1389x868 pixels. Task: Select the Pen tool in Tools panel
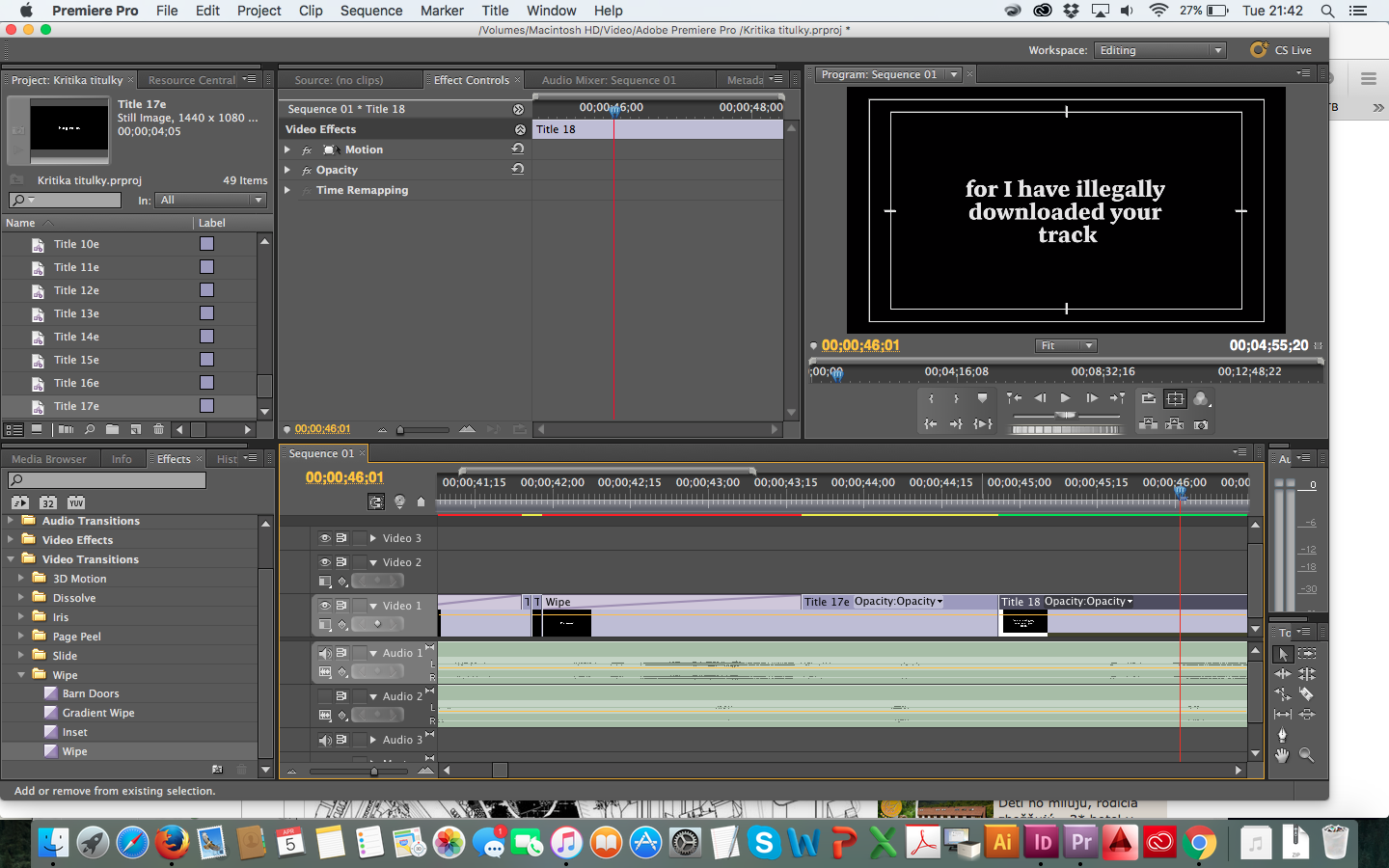pyautogui.click(x=1283, y=735)
